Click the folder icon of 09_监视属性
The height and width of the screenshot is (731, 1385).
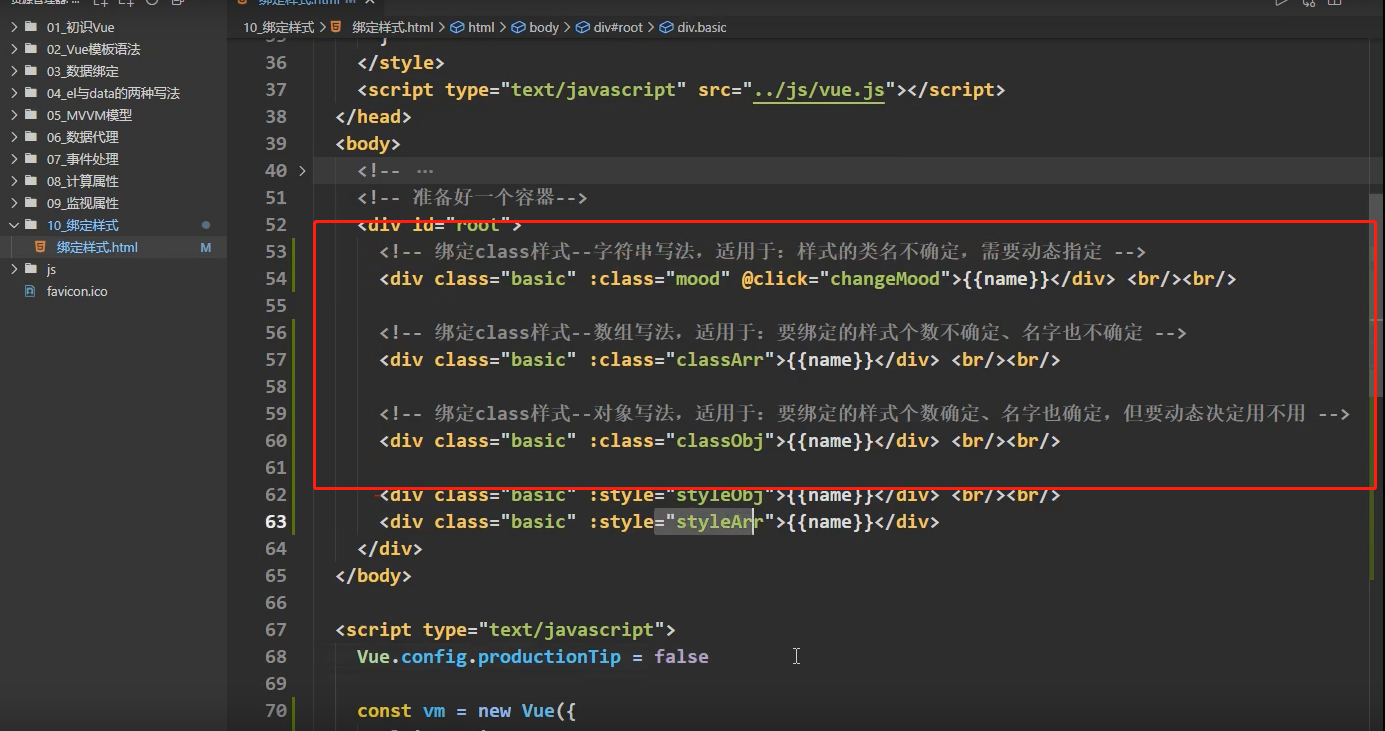(31, 203)
